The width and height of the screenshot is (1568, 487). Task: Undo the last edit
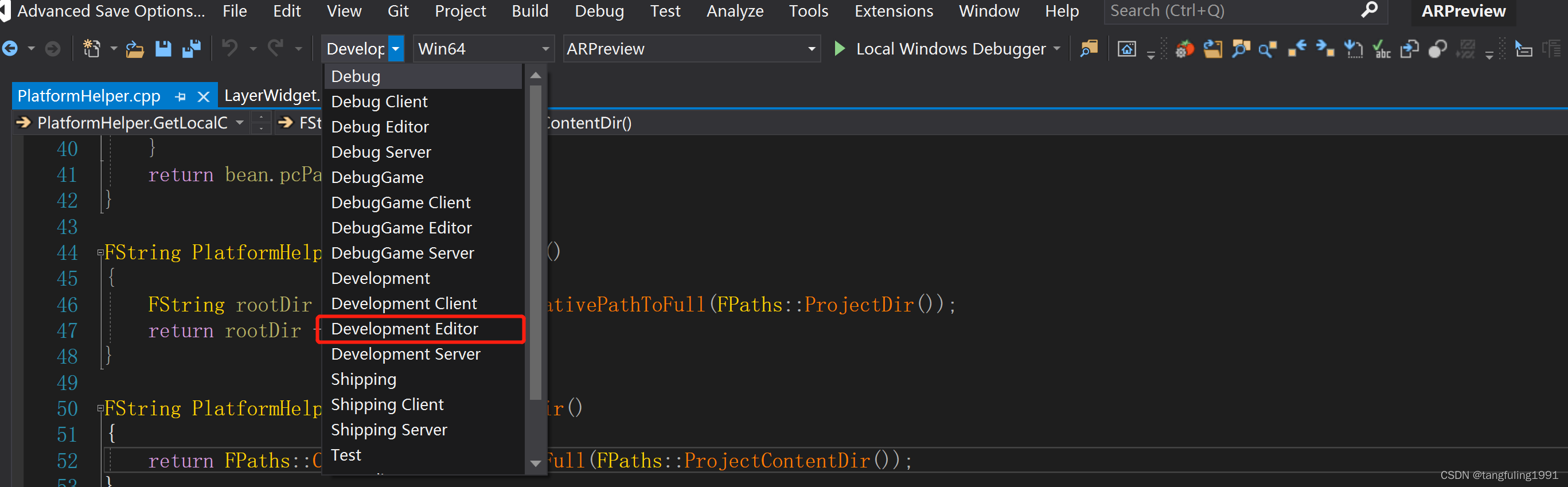pyautogui.click(x=229, y=48)
